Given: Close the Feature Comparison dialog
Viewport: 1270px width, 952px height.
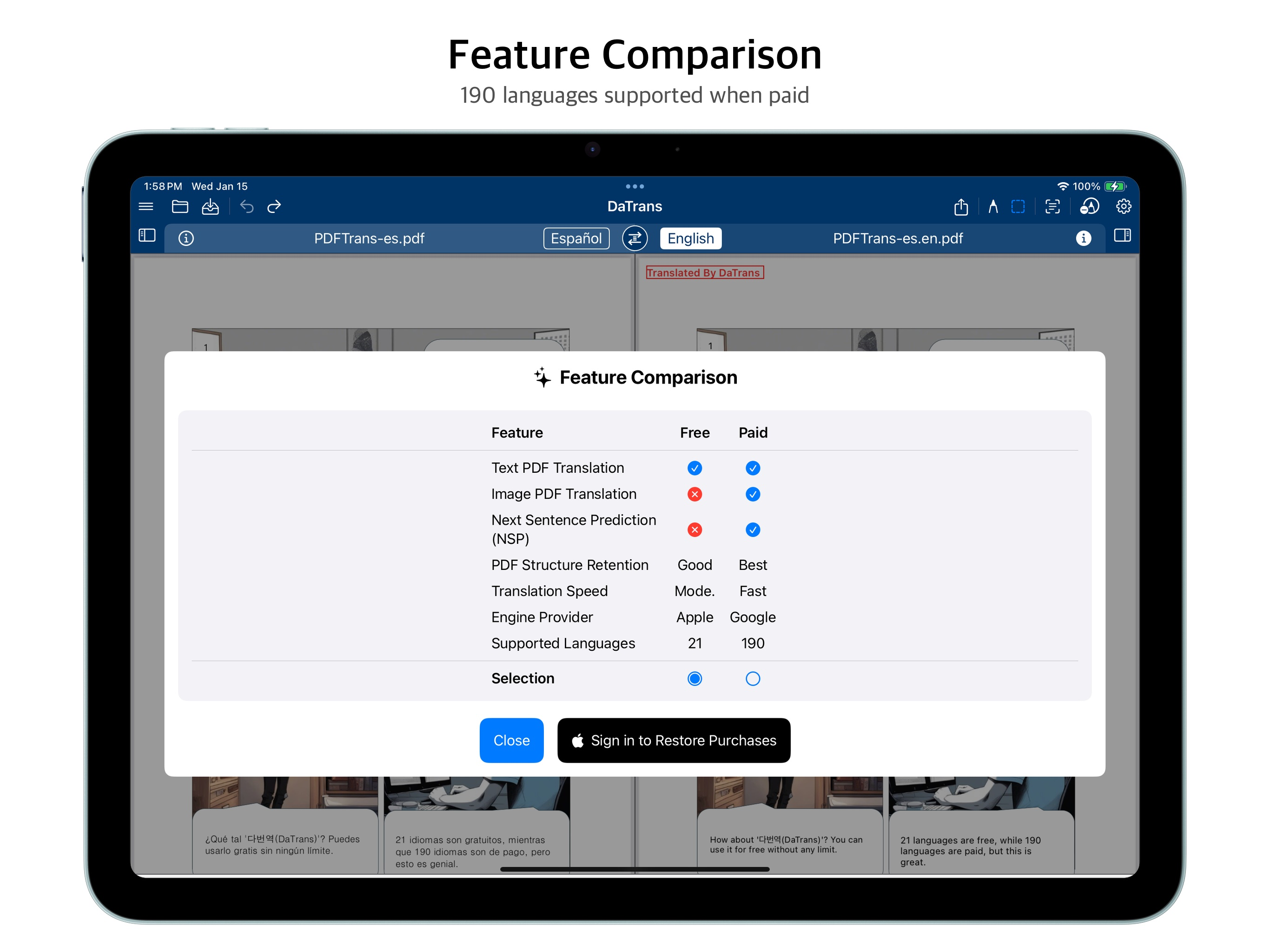Looking at the screenshot, I should point(511,740).
